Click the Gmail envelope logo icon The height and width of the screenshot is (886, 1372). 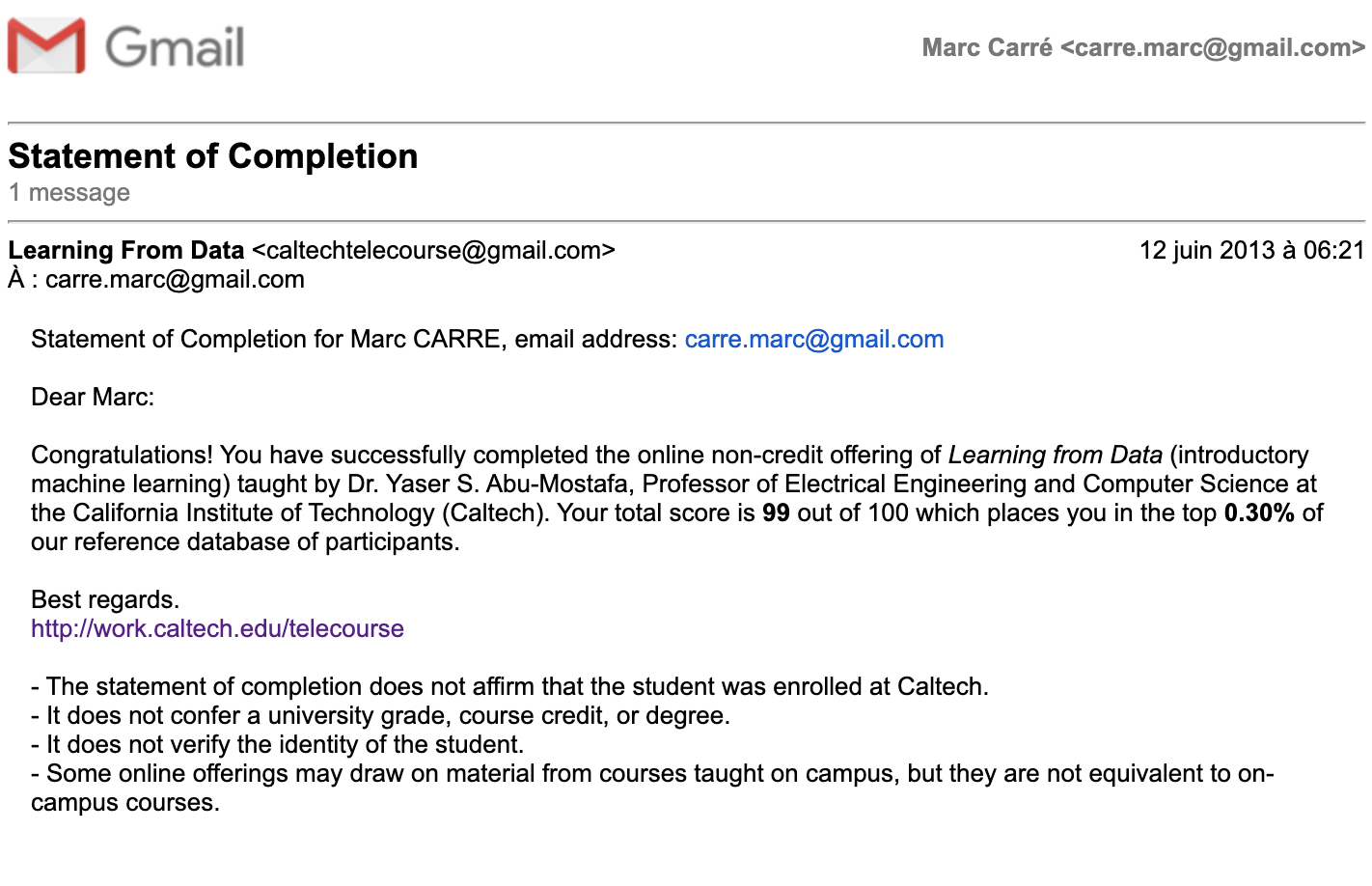[x=46, y=45]
